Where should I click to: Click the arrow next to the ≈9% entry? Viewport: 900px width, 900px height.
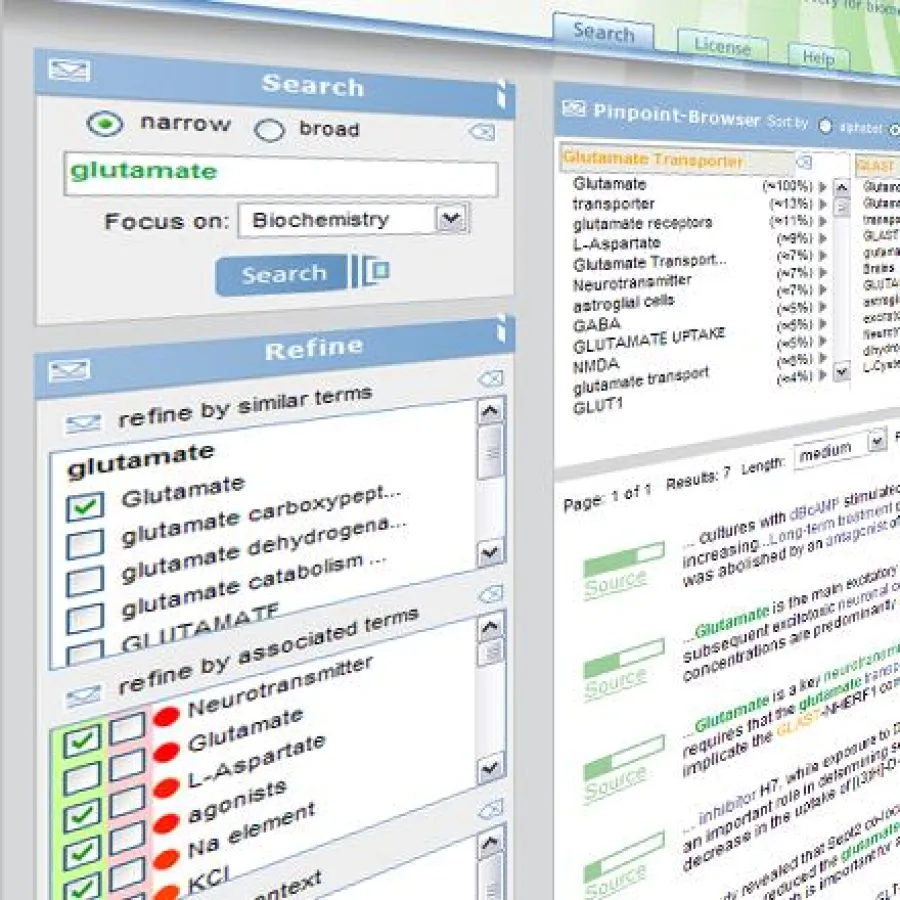823,238
